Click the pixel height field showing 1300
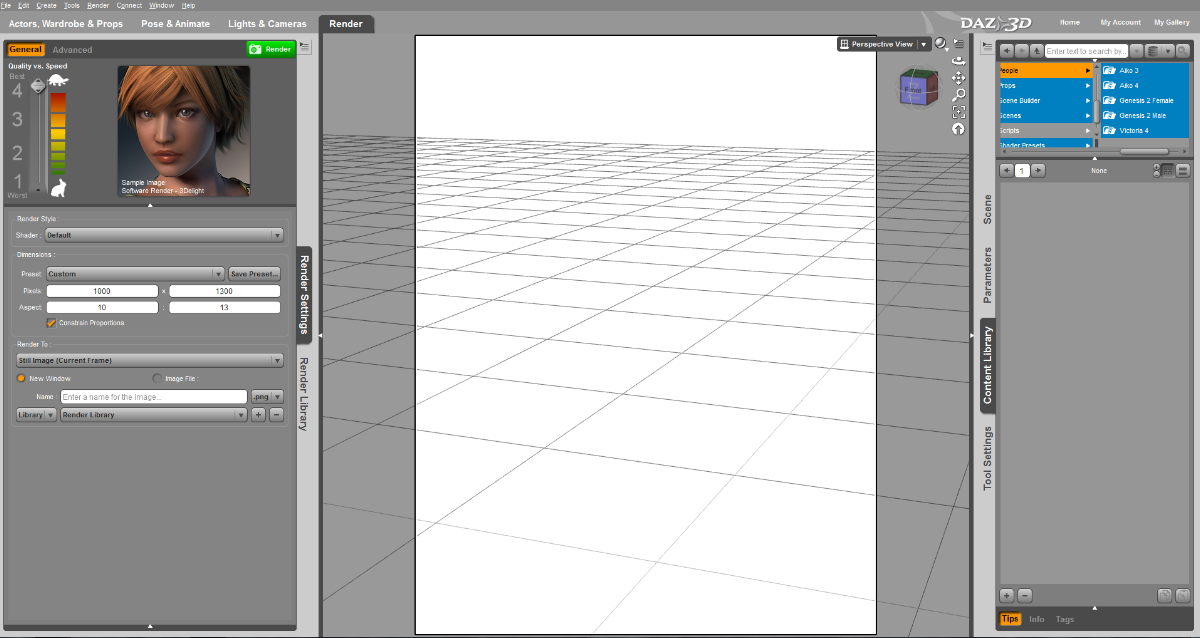Screen dimensions: 1200x638 224,291
